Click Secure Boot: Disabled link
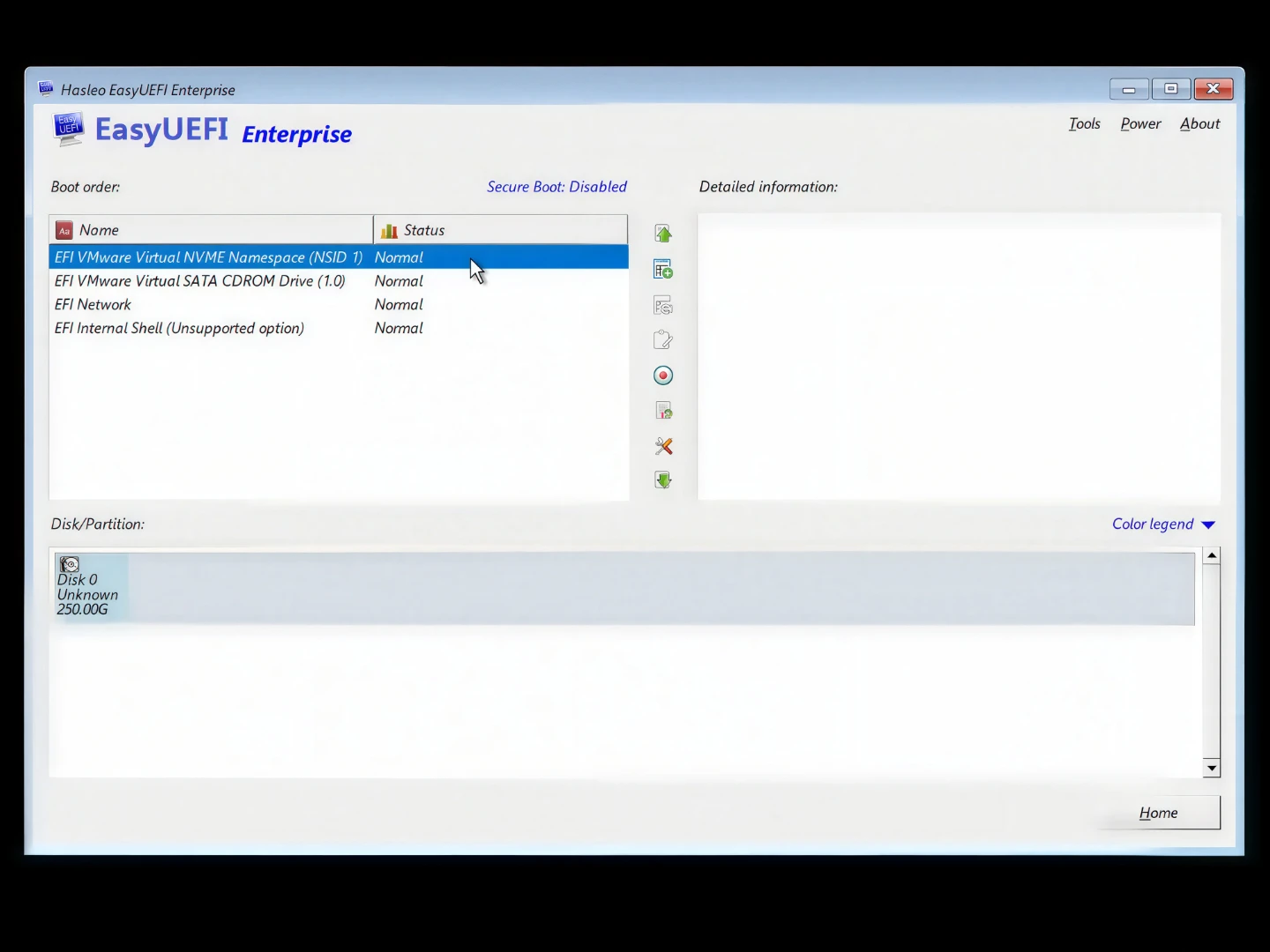Viewport: 1270px width, 952px height. tap(557, 187)
